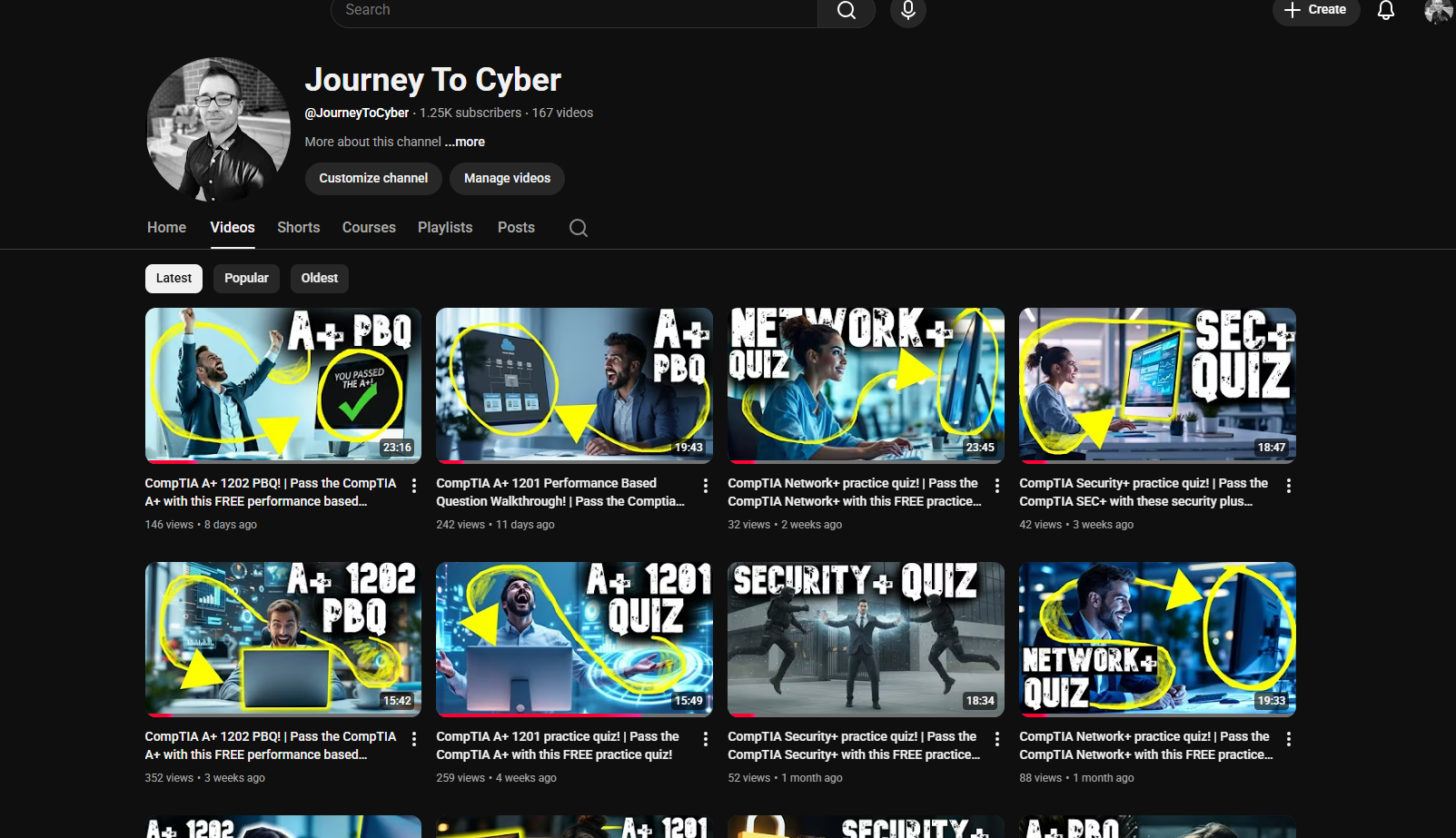Open SEC+ Quiz 18:47 thumbnail

click(1157, 386)
